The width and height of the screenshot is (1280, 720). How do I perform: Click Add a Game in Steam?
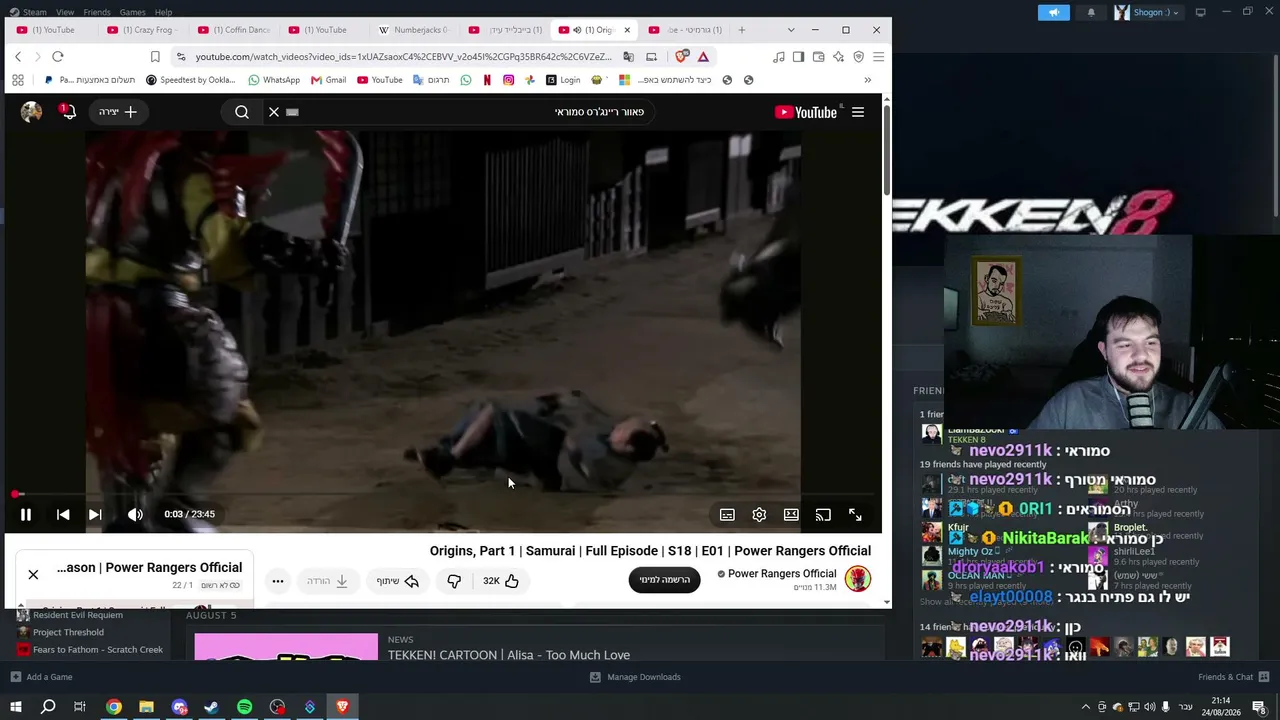[x=41, y=677]
